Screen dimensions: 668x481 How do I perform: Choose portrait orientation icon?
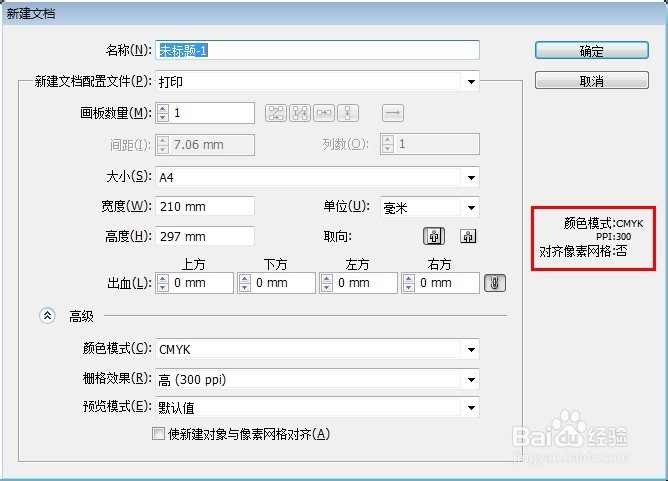pyautogui.click(x=434, y=236)
